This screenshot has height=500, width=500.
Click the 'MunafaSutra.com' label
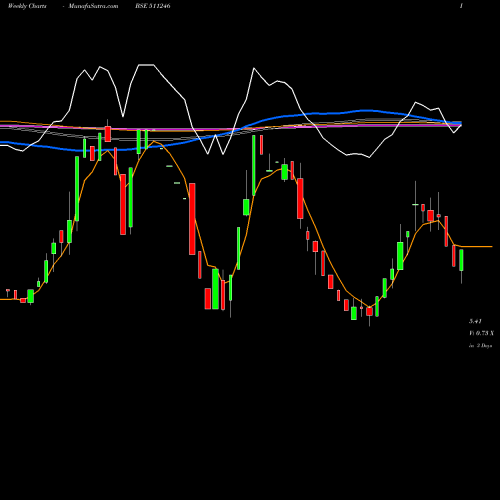click(x=93, y=6)
